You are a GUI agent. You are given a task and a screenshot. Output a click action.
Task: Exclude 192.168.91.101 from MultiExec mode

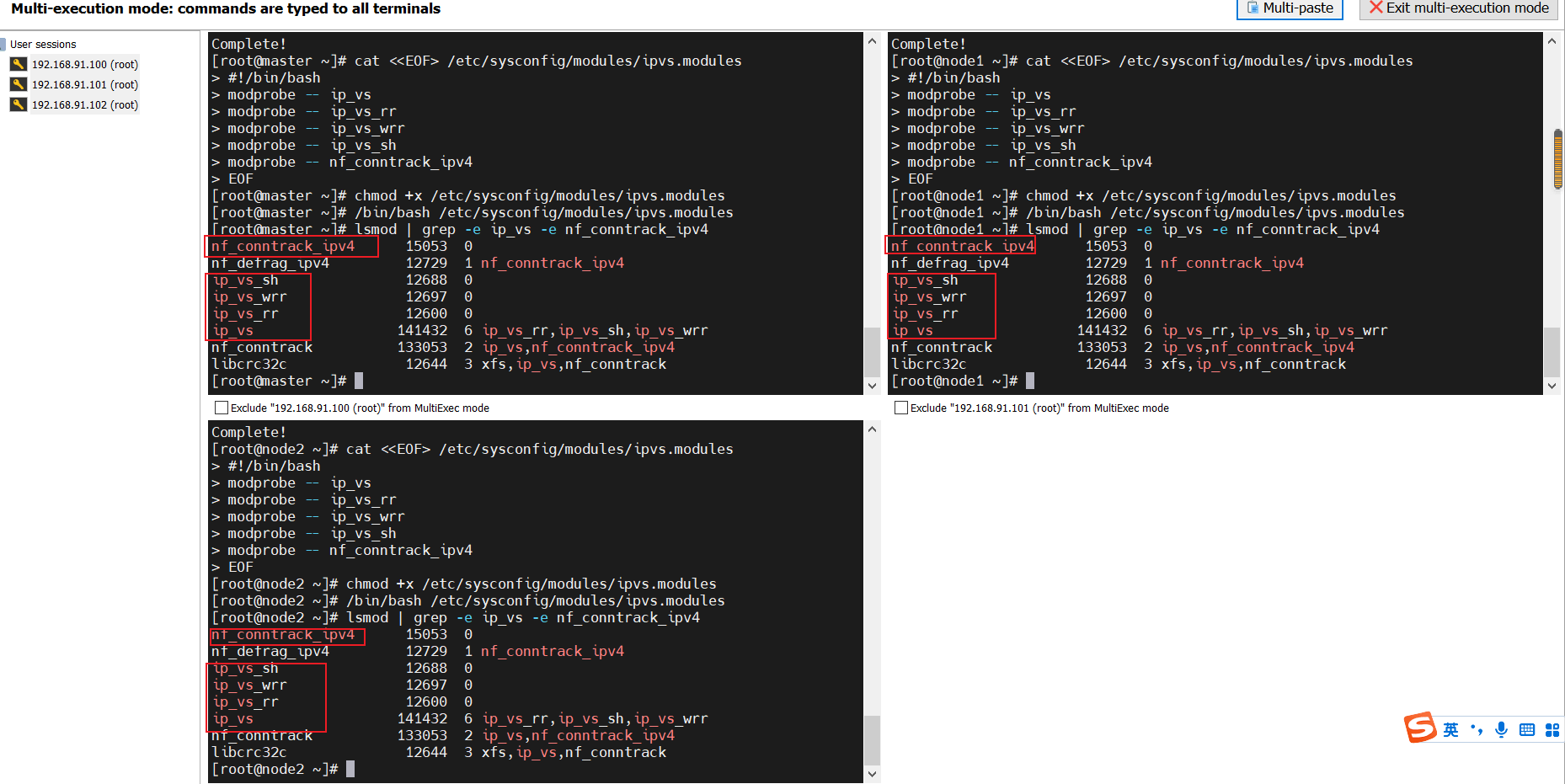(x=901, y=408)
